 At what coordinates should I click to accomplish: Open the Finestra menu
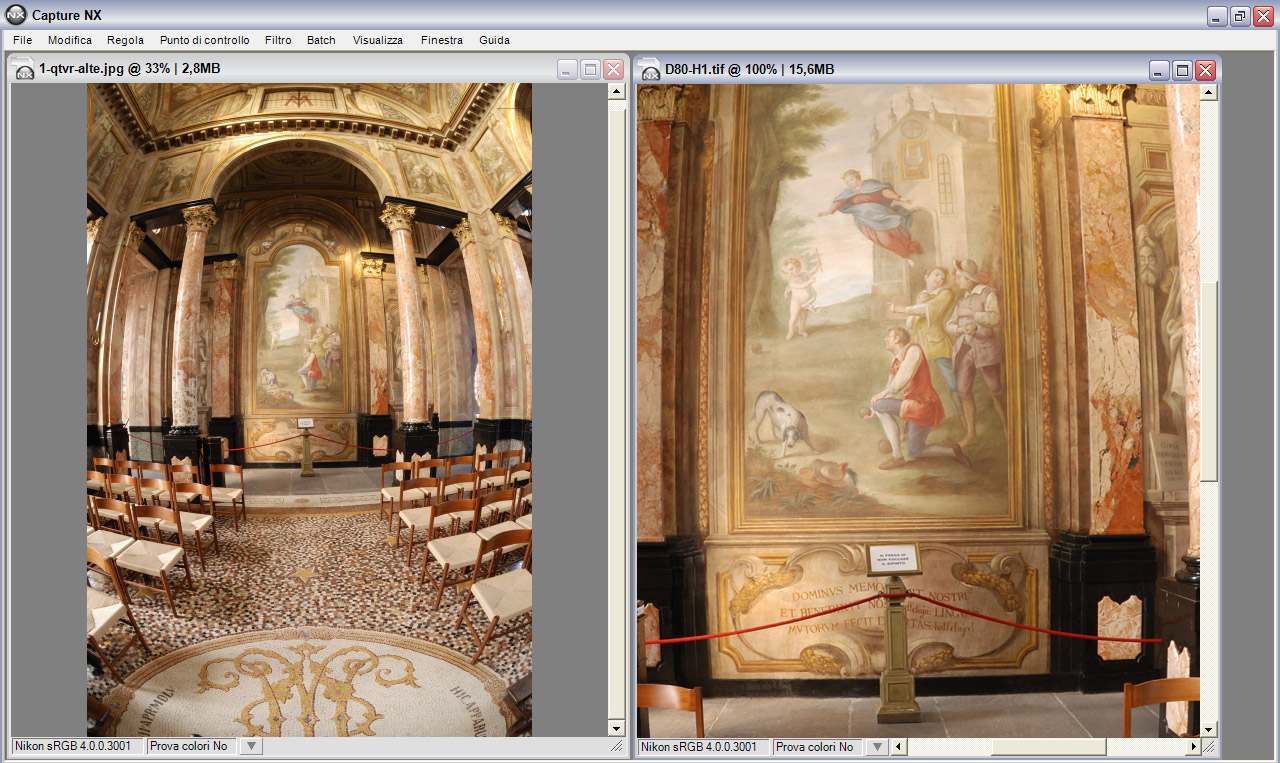(442, 40)
